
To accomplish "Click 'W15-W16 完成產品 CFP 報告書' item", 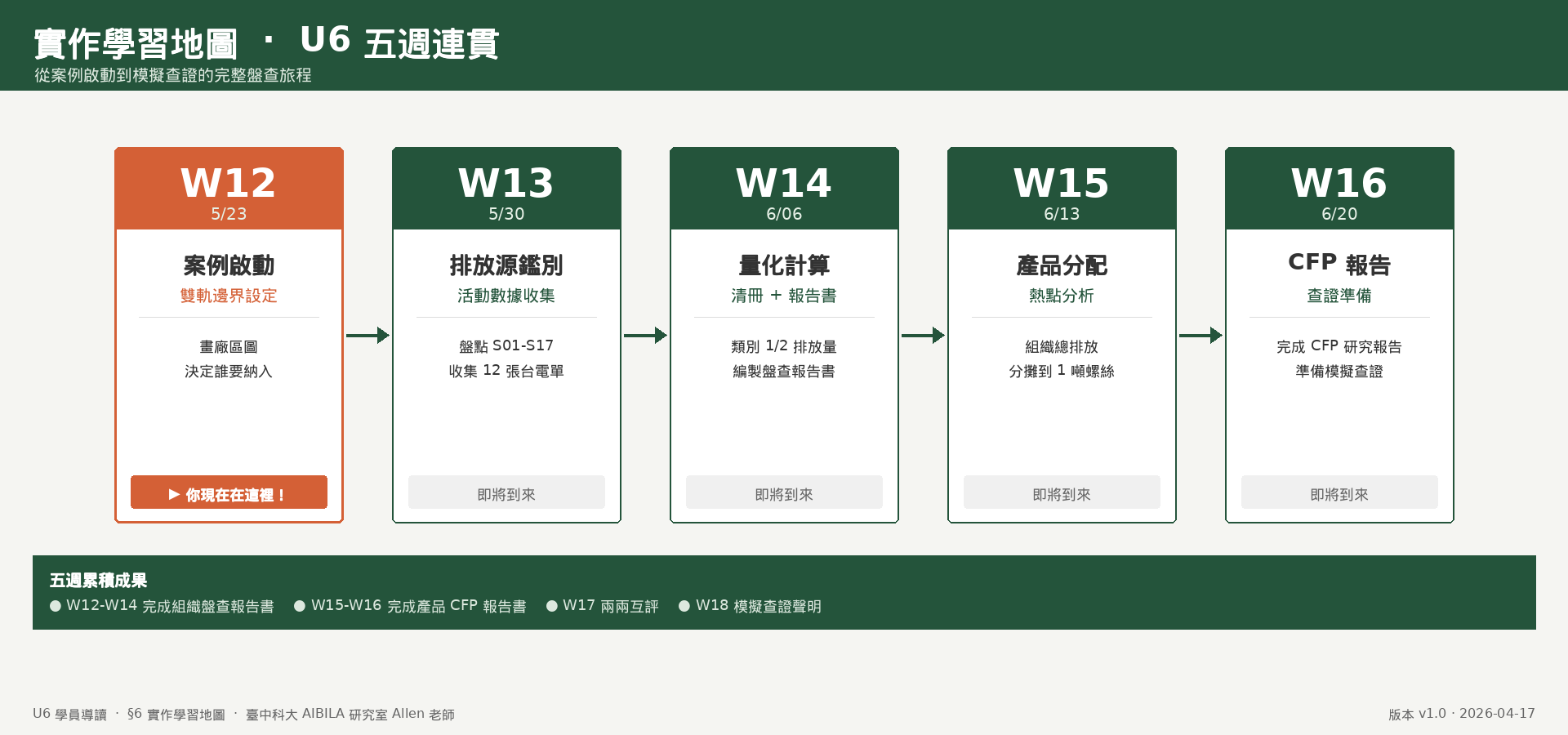I will pos(410,606).
